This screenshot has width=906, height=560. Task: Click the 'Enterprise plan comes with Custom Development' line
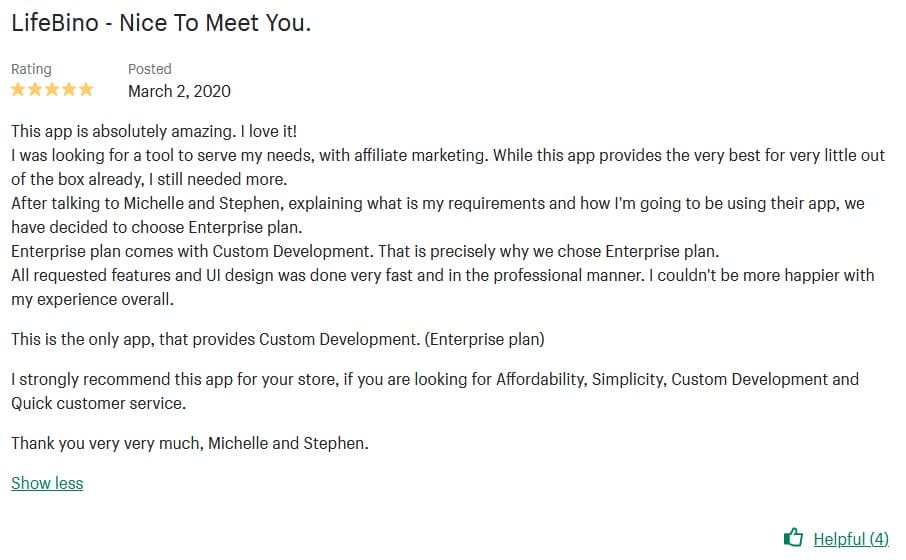(365, 251)
